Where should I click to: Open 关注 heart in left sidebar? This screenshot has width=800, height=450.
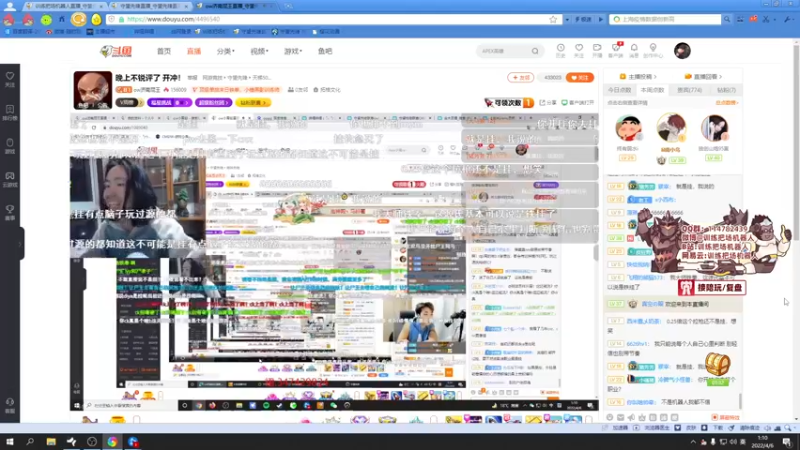click(x=10, y=79)
